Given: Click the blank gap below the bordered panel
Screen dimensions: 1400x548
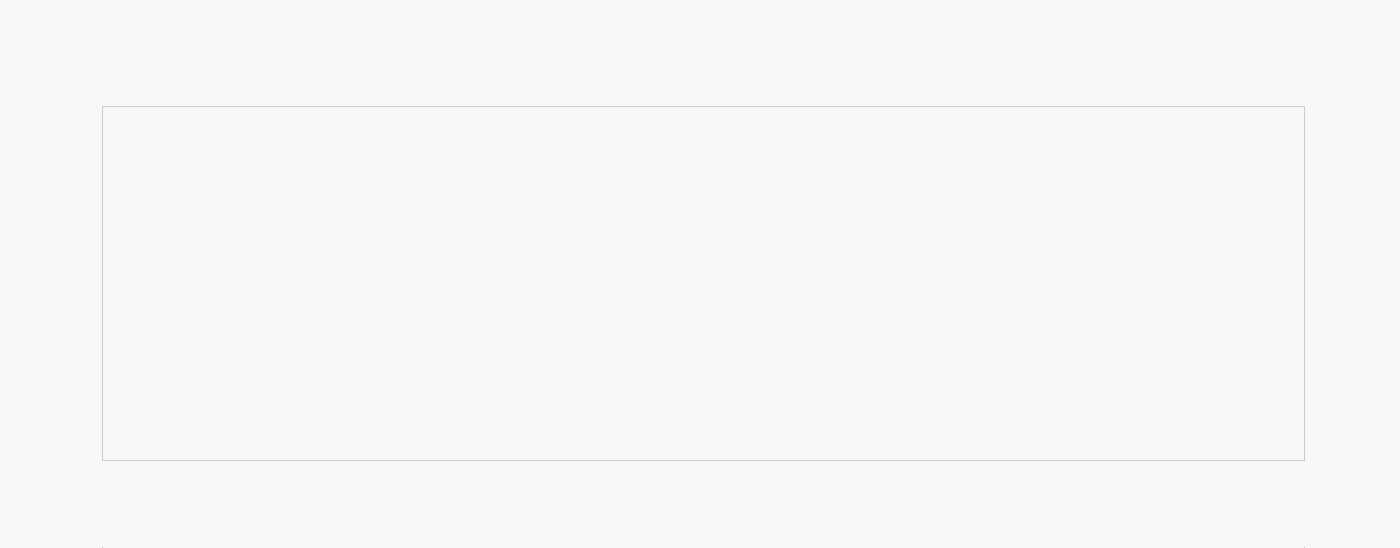Looking at the screenshot, I should 700,502.
